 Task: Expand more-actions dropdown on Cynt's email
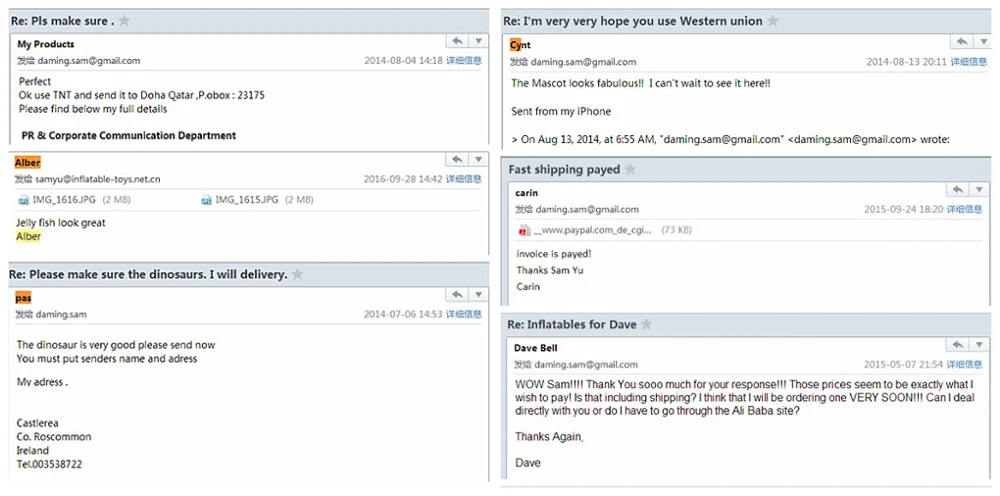(983, 43)
